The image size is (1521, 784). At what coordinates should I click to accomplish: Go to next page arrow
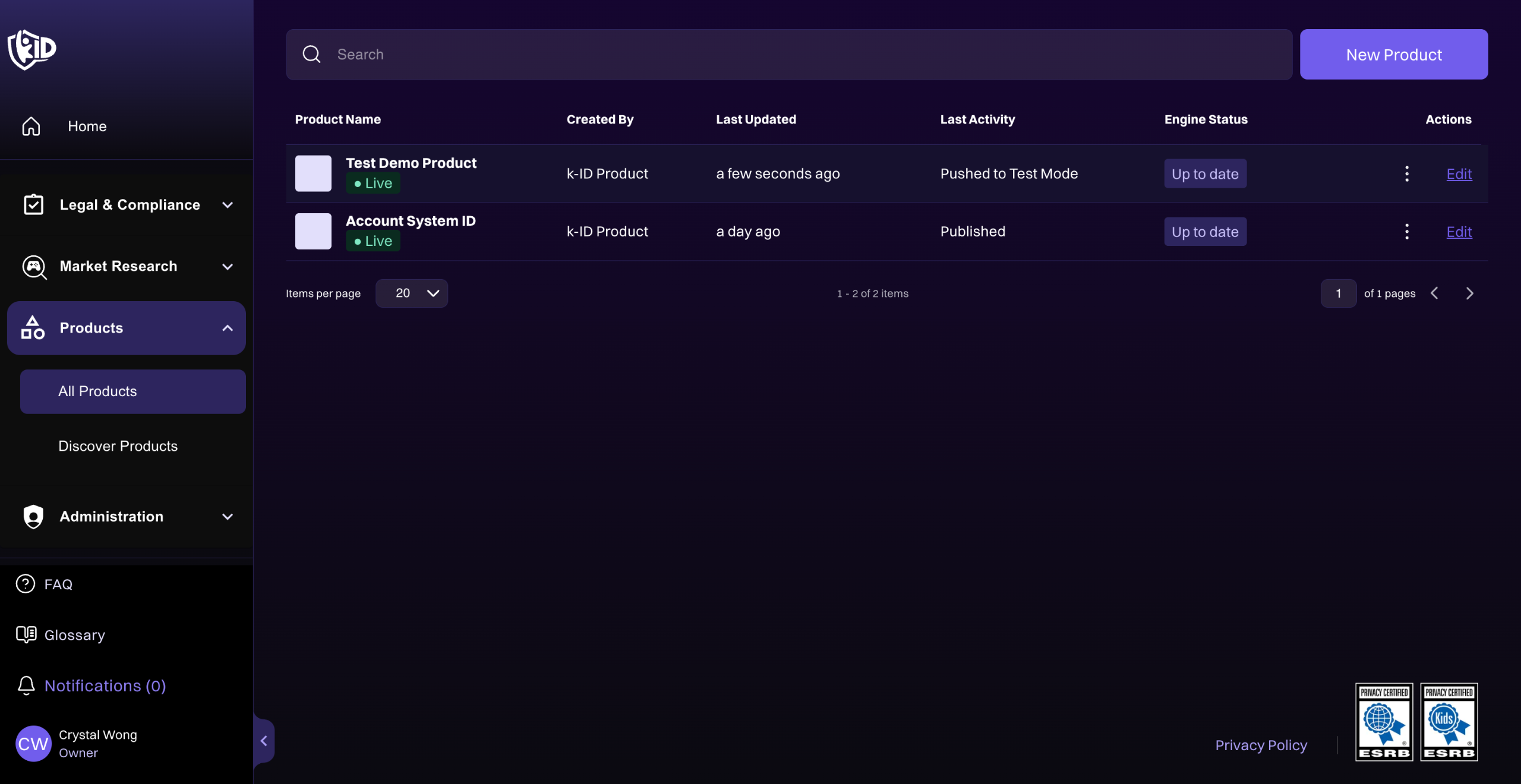pyautogui.click(x=1469, y=293)
